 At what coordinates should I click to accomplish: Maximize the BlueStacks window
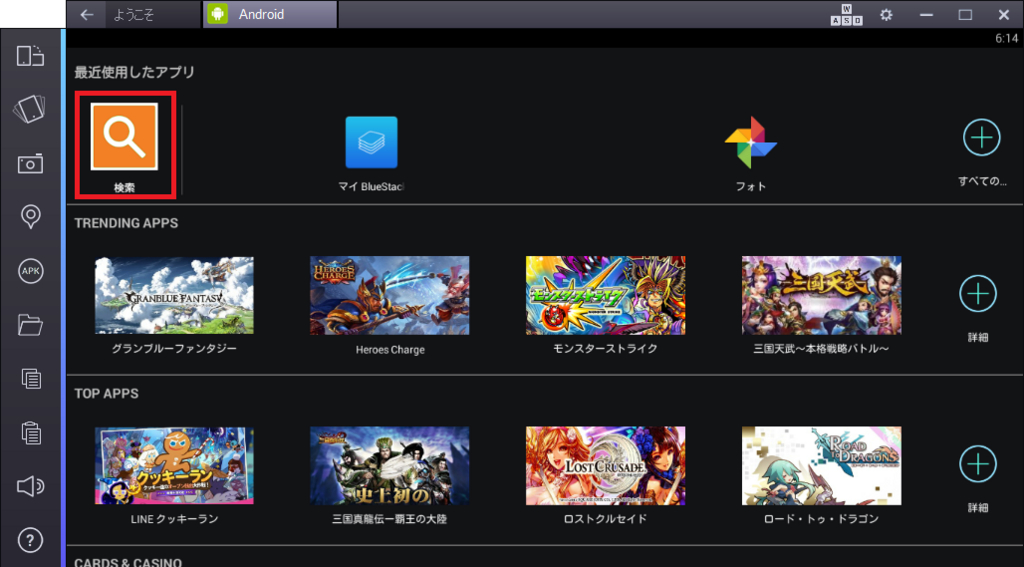coord(965,14)
